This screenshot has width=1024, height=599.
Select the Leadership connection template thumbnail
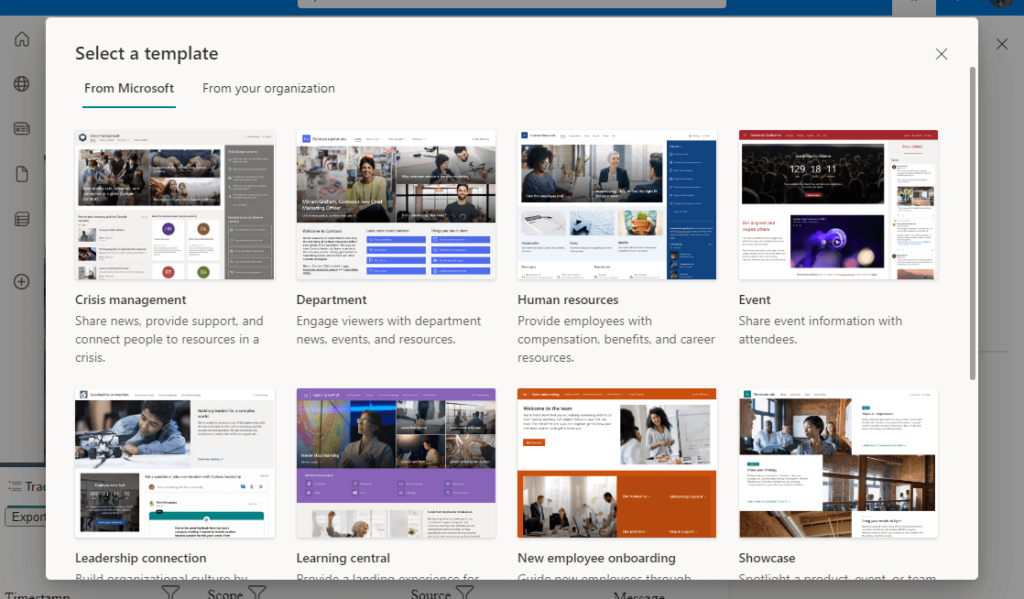click(174, 463)
